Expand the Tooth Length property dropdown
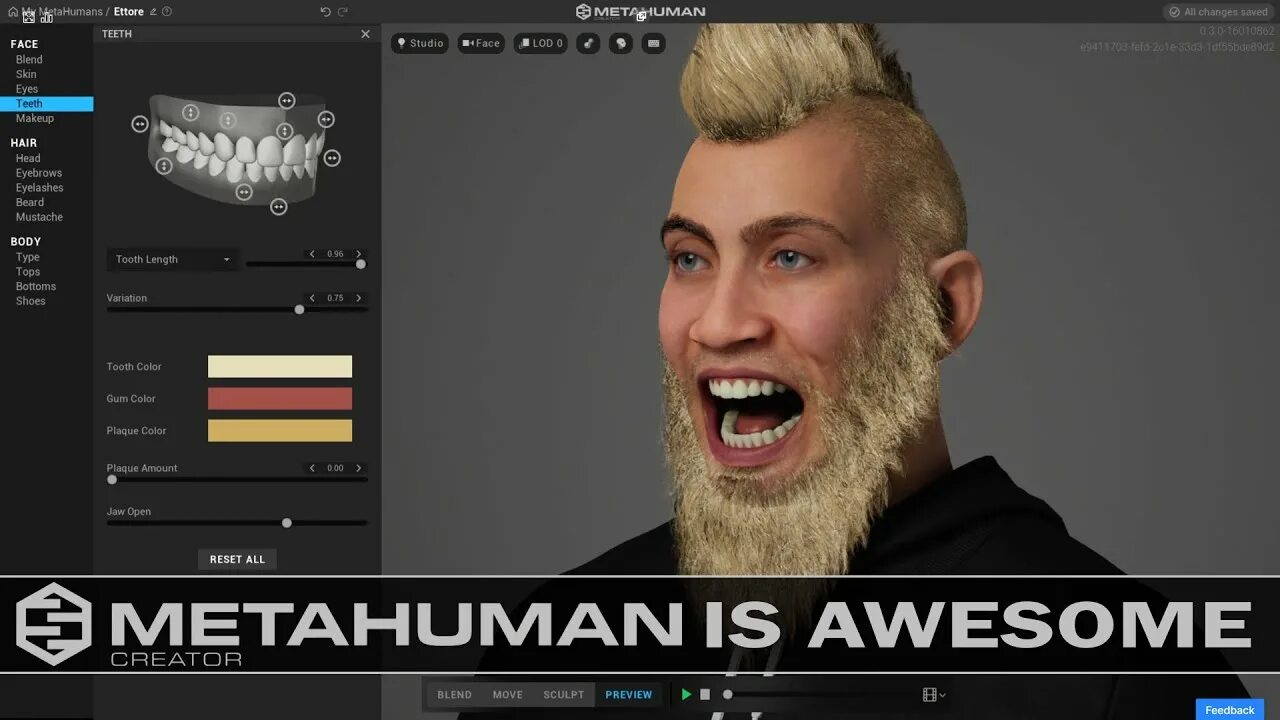The width and height of the screenshot is (1280, 720). (x=173, y=259)
